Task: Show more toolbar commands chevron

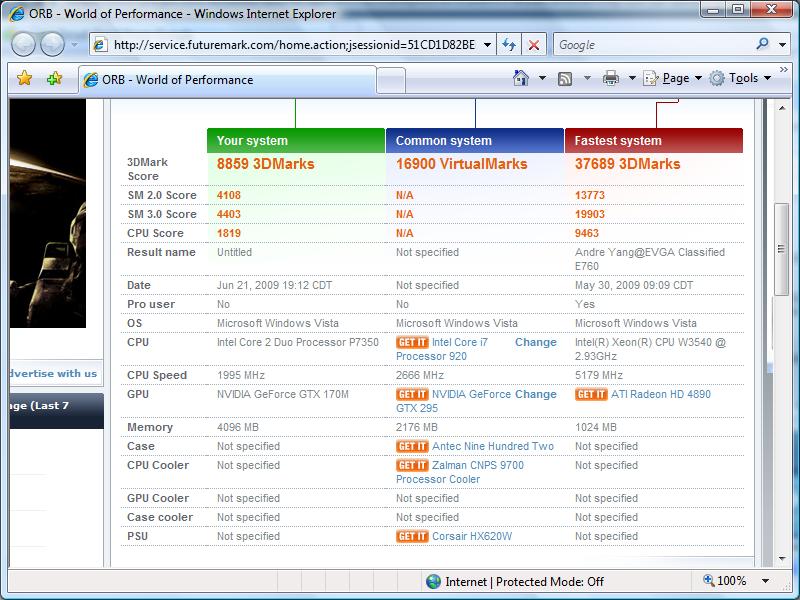Action: [x=784, y=69]
